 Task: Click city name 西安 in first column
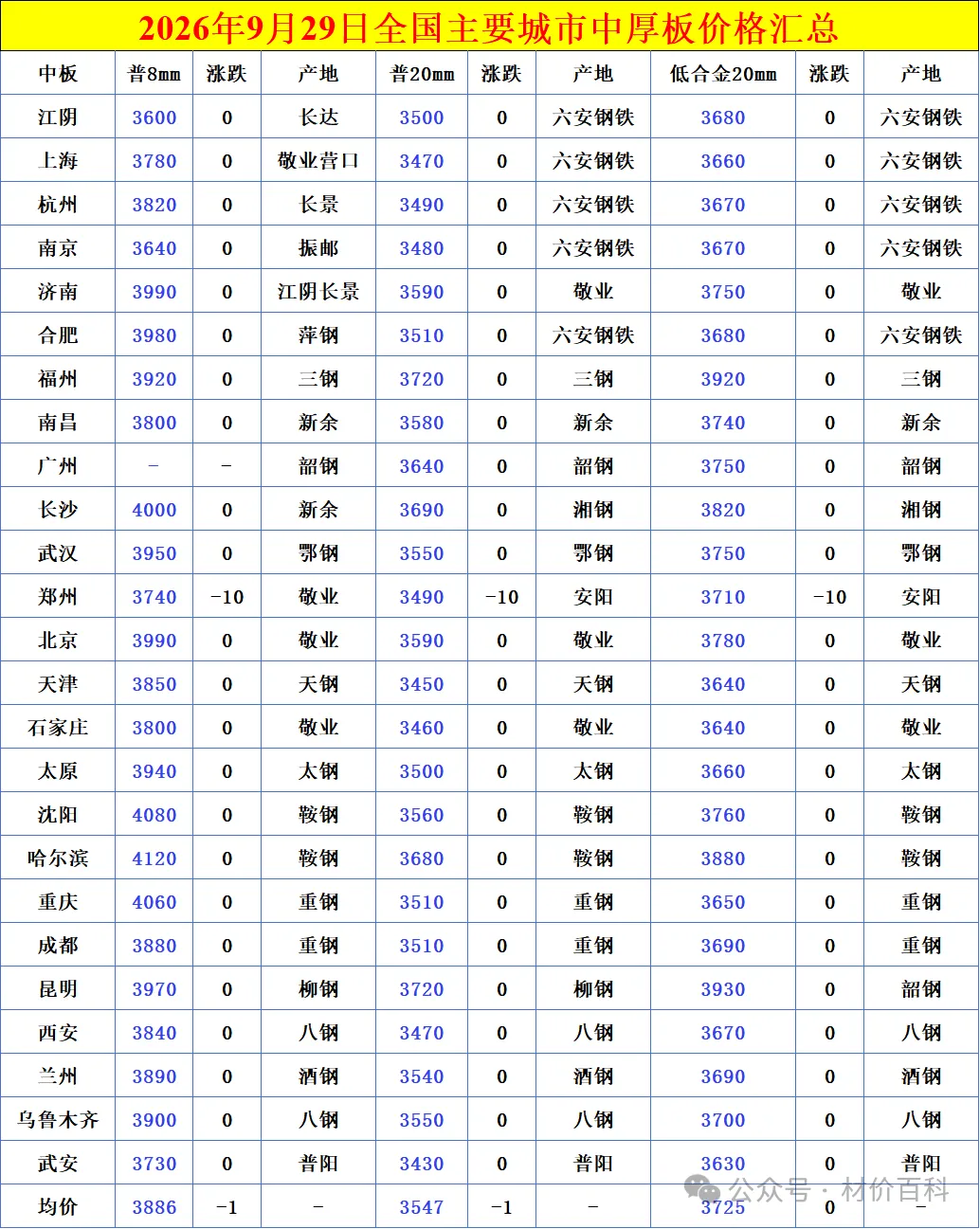pos(58,1033)
